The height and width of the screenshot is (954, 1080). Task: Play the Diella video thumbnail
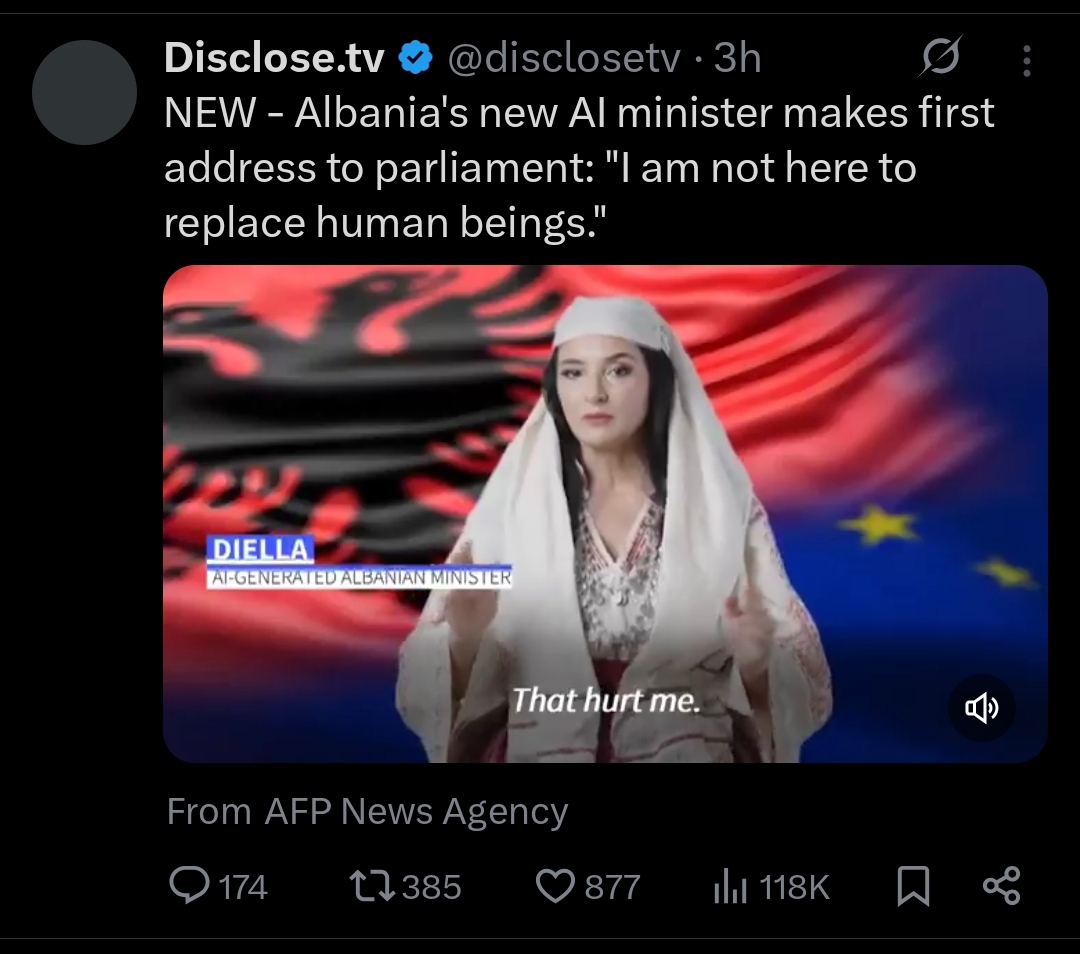[x=605, y=514]
